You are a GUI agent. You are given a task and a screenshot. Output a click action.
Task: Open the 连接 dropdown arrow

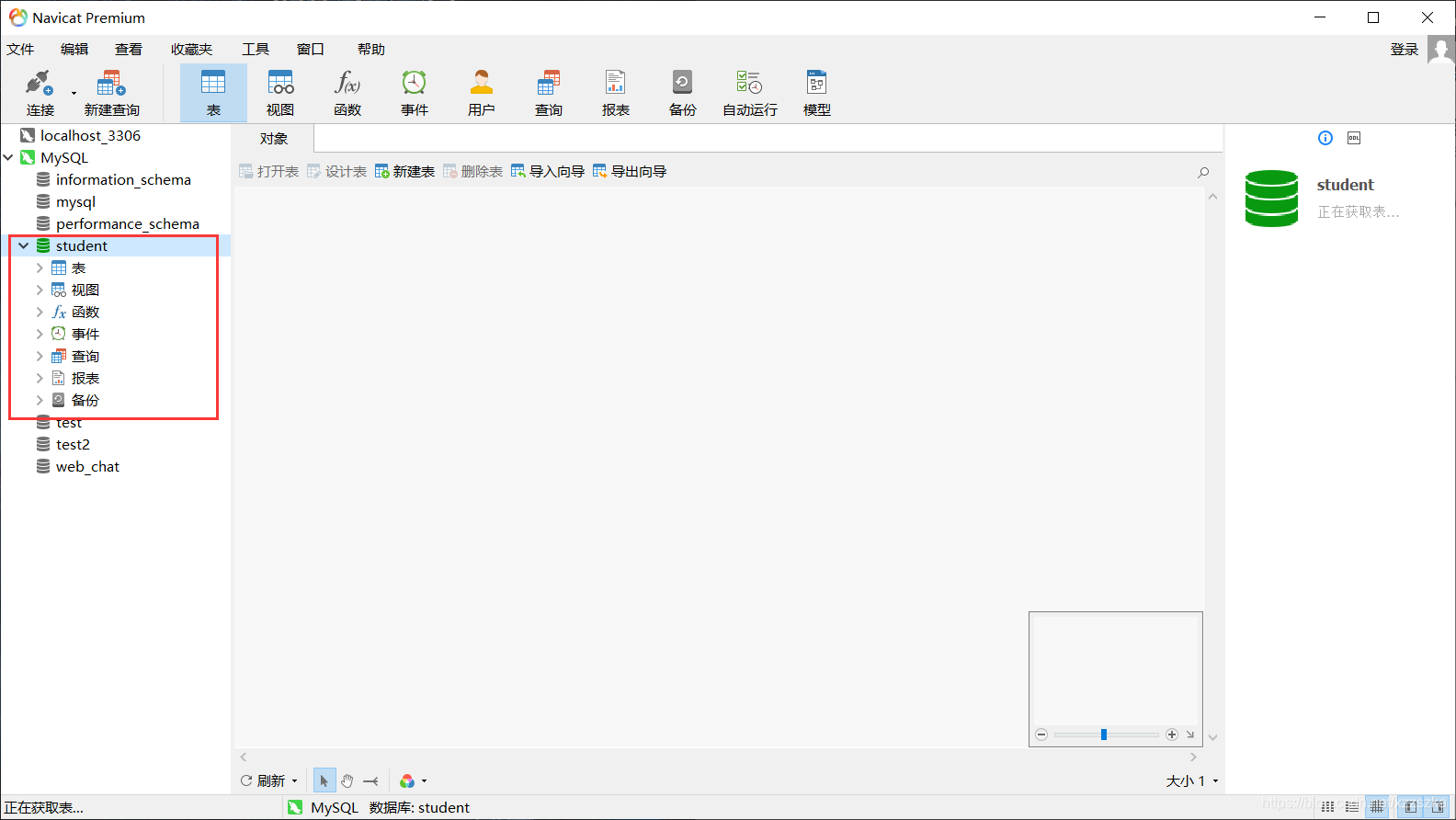(x=74, y=93)
